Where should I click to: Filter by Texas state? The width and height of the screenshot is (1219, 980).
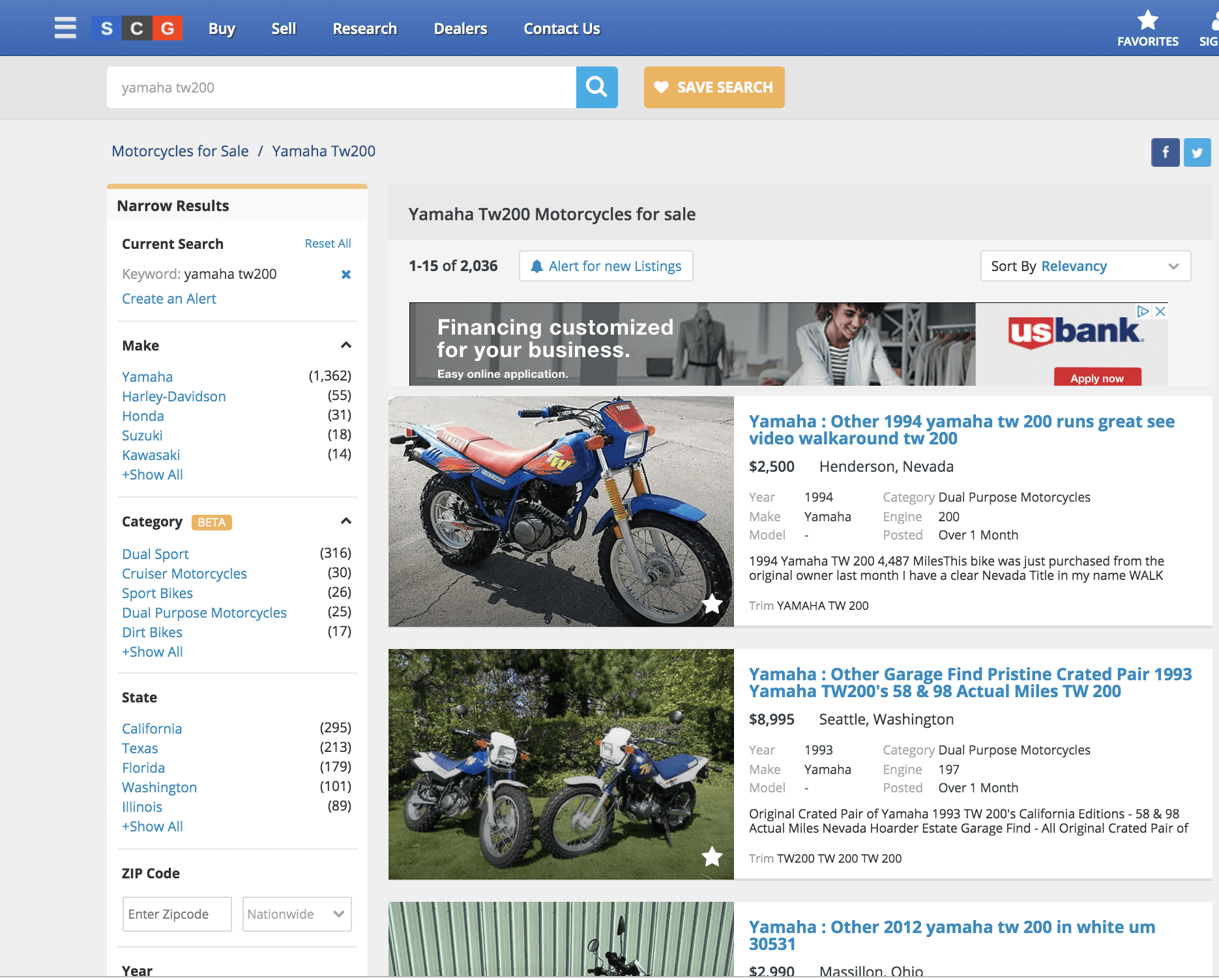(x=140, y=748)
